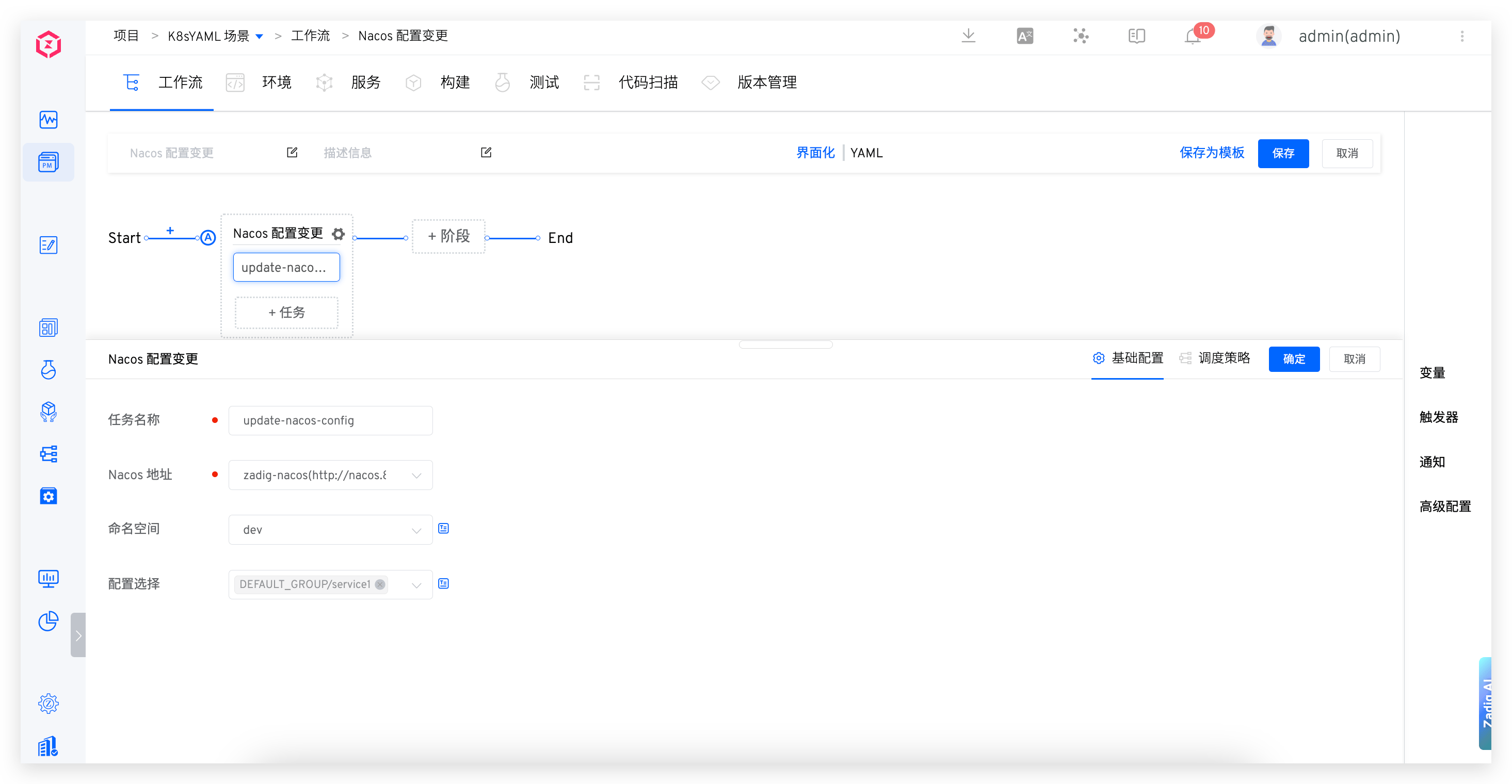This screenshot has width=1512, height=784.
Task: Click the namespace variable icon beside dev
Action: pos(444,529)
